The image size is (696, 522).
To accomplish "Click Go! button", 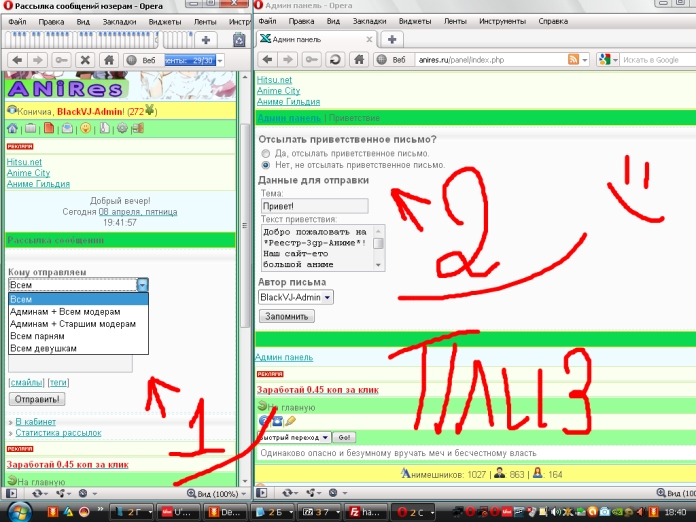I will coord(344,437).
